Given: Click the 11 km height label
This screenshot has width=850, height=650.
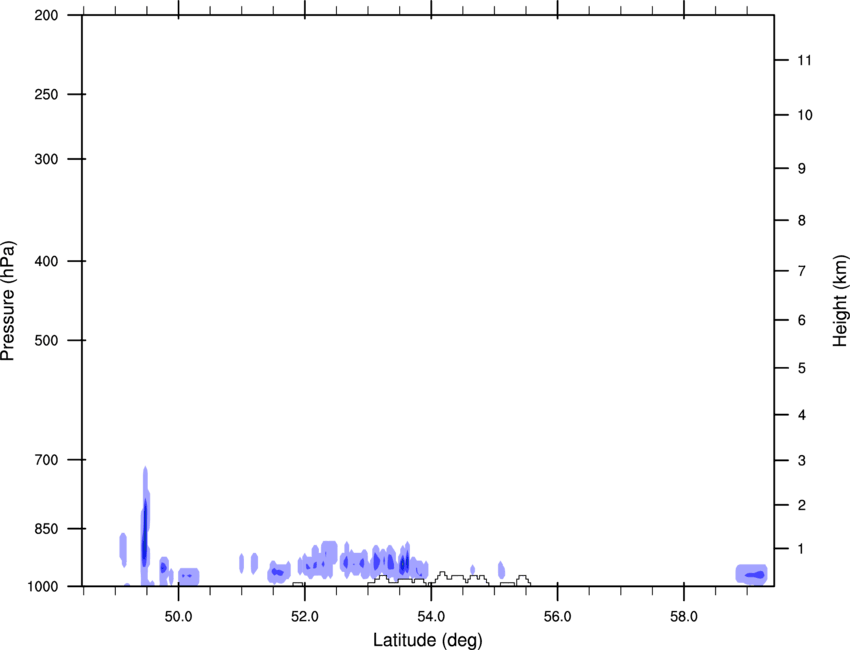Looking at the screenshot, I should (x=805, y=60).
